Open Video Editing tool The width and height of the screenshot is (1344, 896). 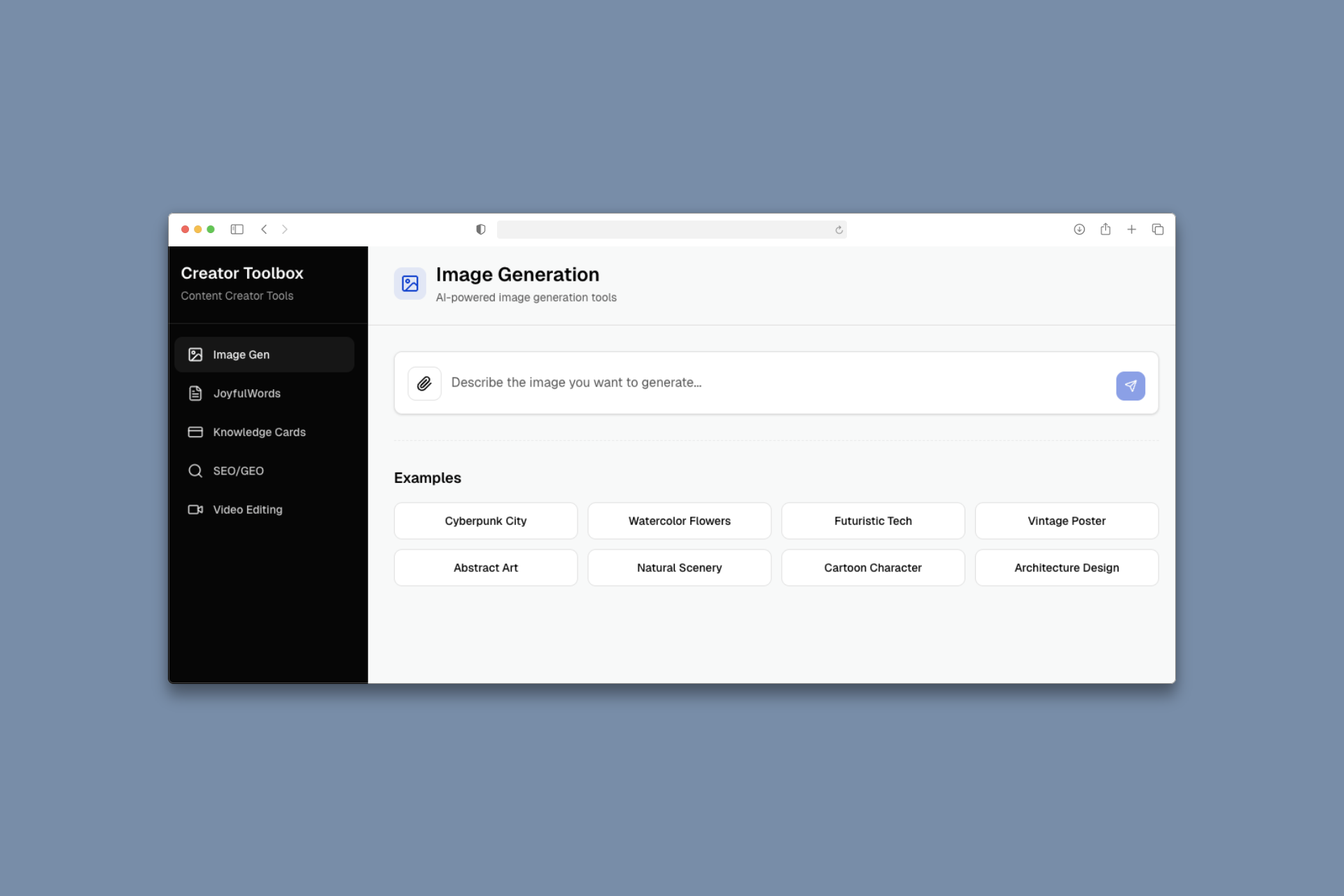247,510
